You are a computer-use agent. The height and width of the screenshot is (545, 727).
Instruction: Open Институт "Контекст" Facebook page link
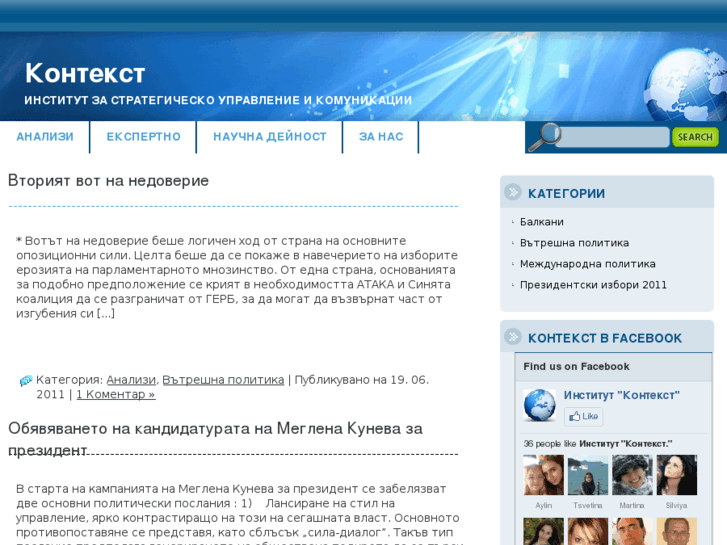click(621, 395)
